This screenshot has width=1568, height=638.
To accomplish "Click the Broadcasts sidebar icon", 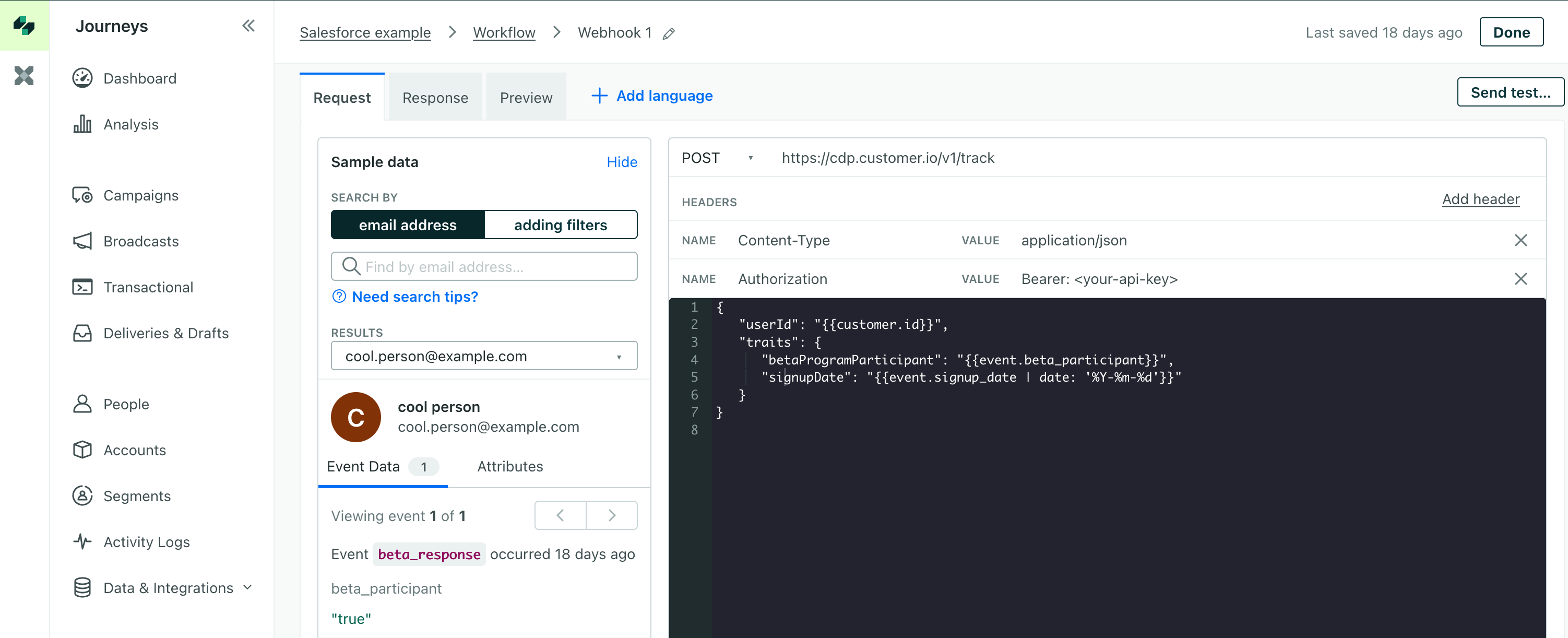I will [x=83, y=241].
